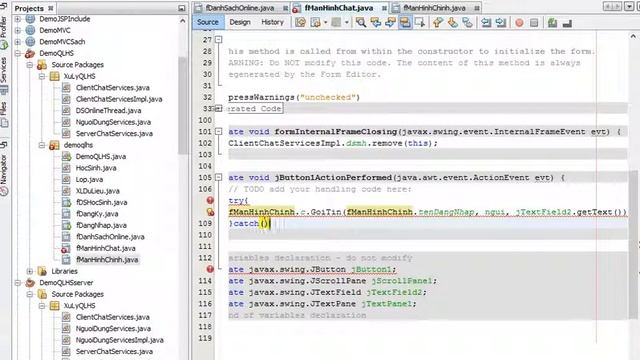This screenshot has height=360, width=640.
Task: Close the fDanhSachOnline.java tab
Action: 285,9
